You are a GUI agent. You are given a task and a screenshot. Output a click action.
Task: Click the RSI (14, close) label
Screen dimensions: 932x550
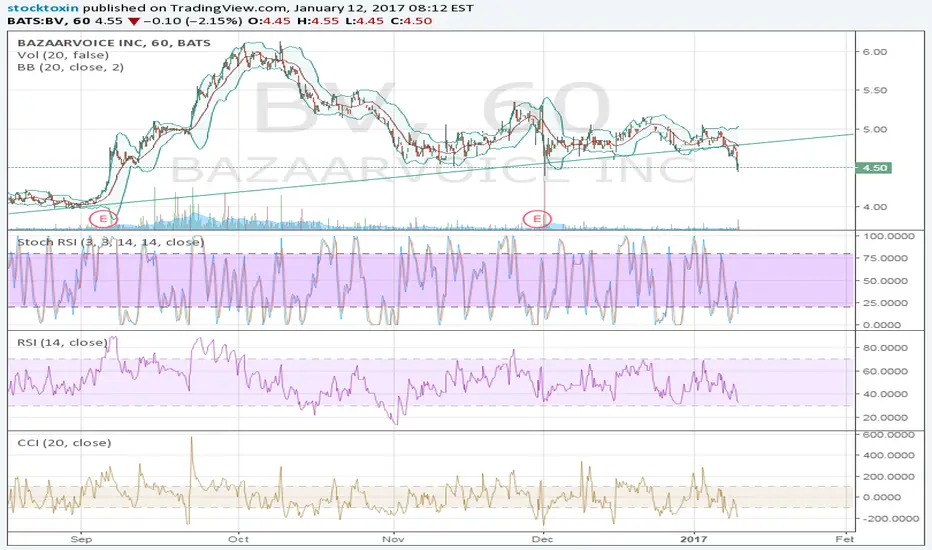(x=62, y=342)
